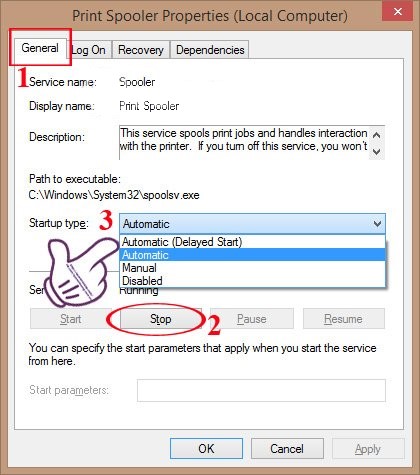Click the Apply button
Image resolution: width=420 pixels, height=475 pixels.
pos(368,449)
